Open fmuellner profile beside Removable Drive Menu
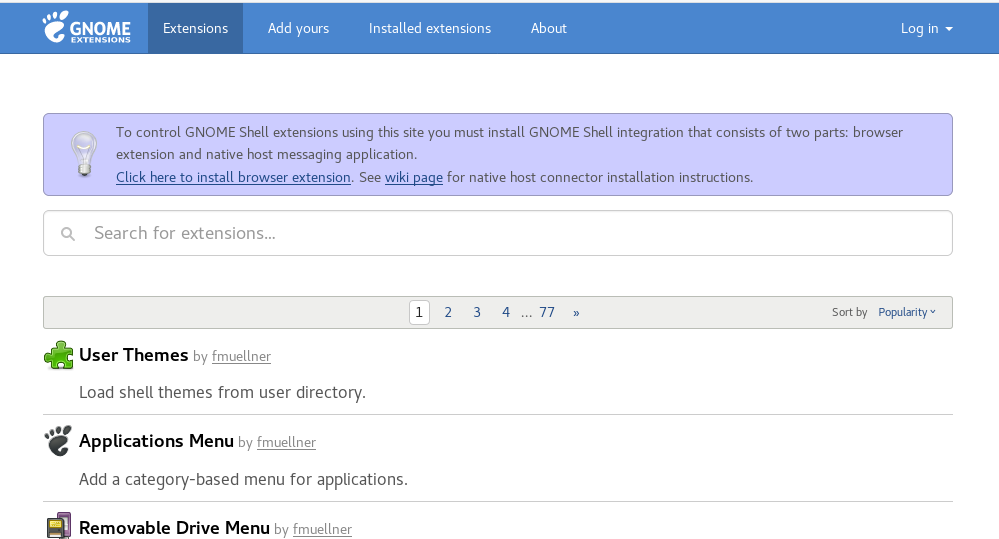999x539 pixels. point(322,529)
